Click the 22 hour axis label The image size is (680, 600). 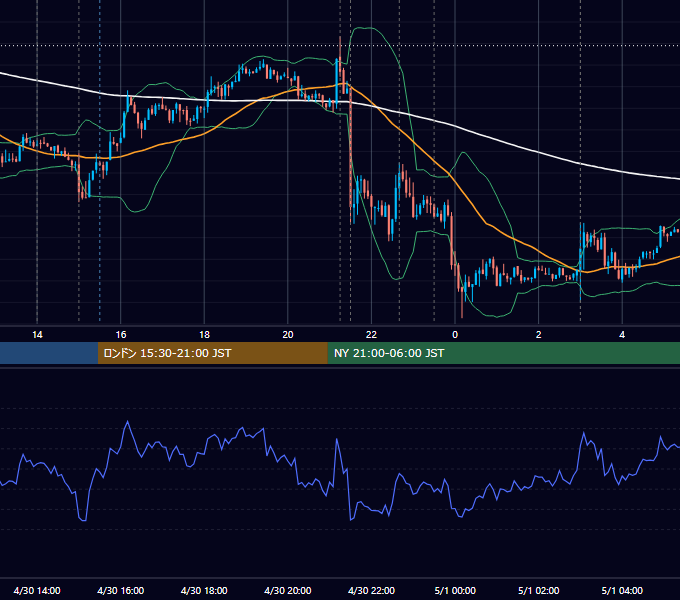tap(371, 335)
